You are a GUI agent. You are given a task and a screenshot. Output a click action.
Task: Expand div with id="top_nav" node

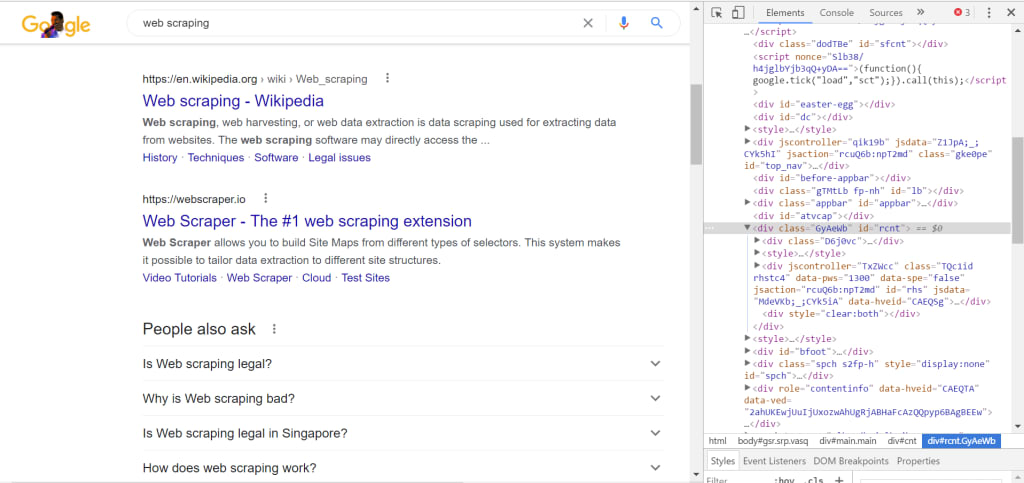pyautogui.click(x=748, y=141)
